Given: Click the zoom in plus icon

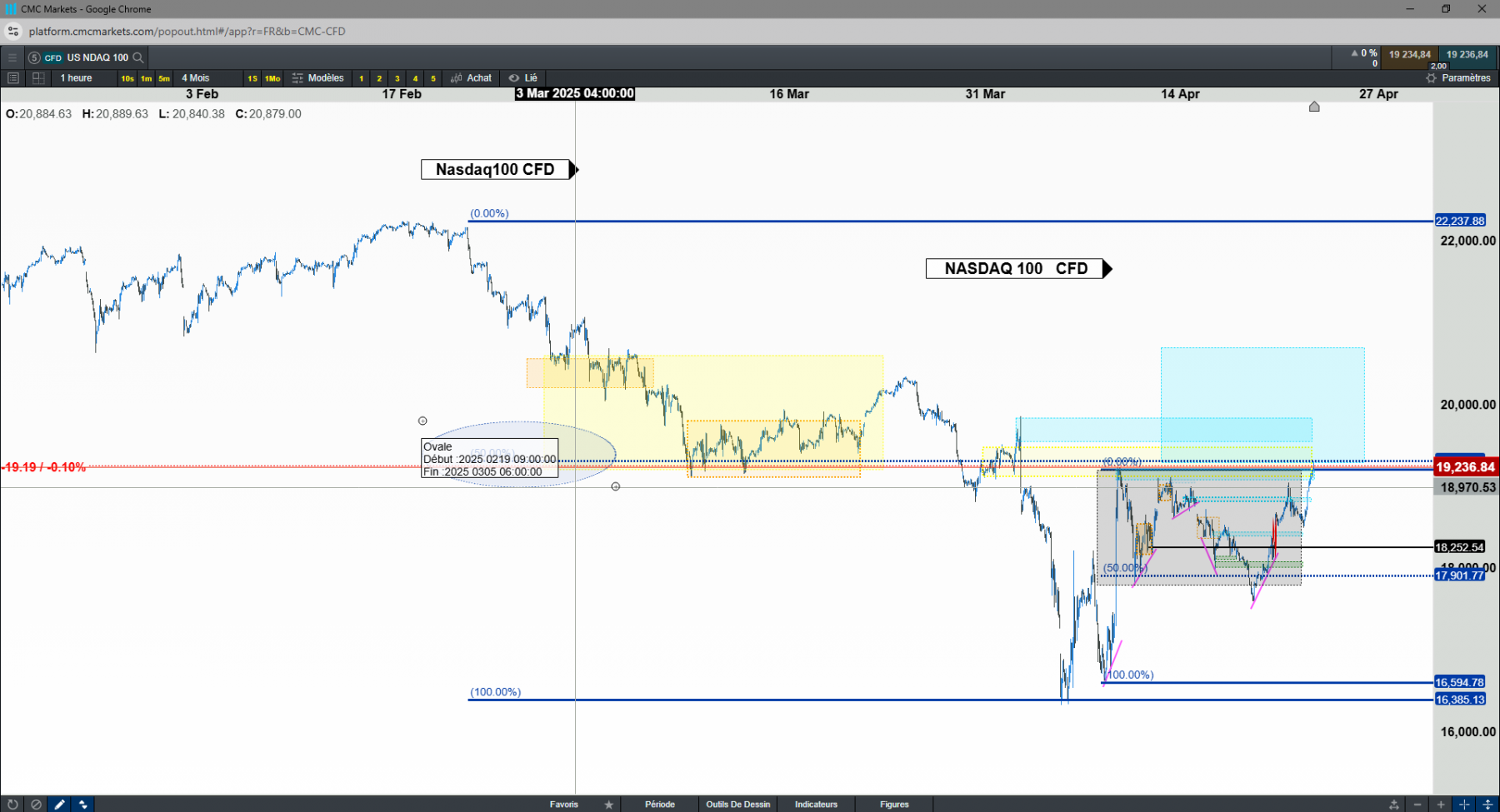Looking at the screenshot, I should click(x=1441, y=805).
